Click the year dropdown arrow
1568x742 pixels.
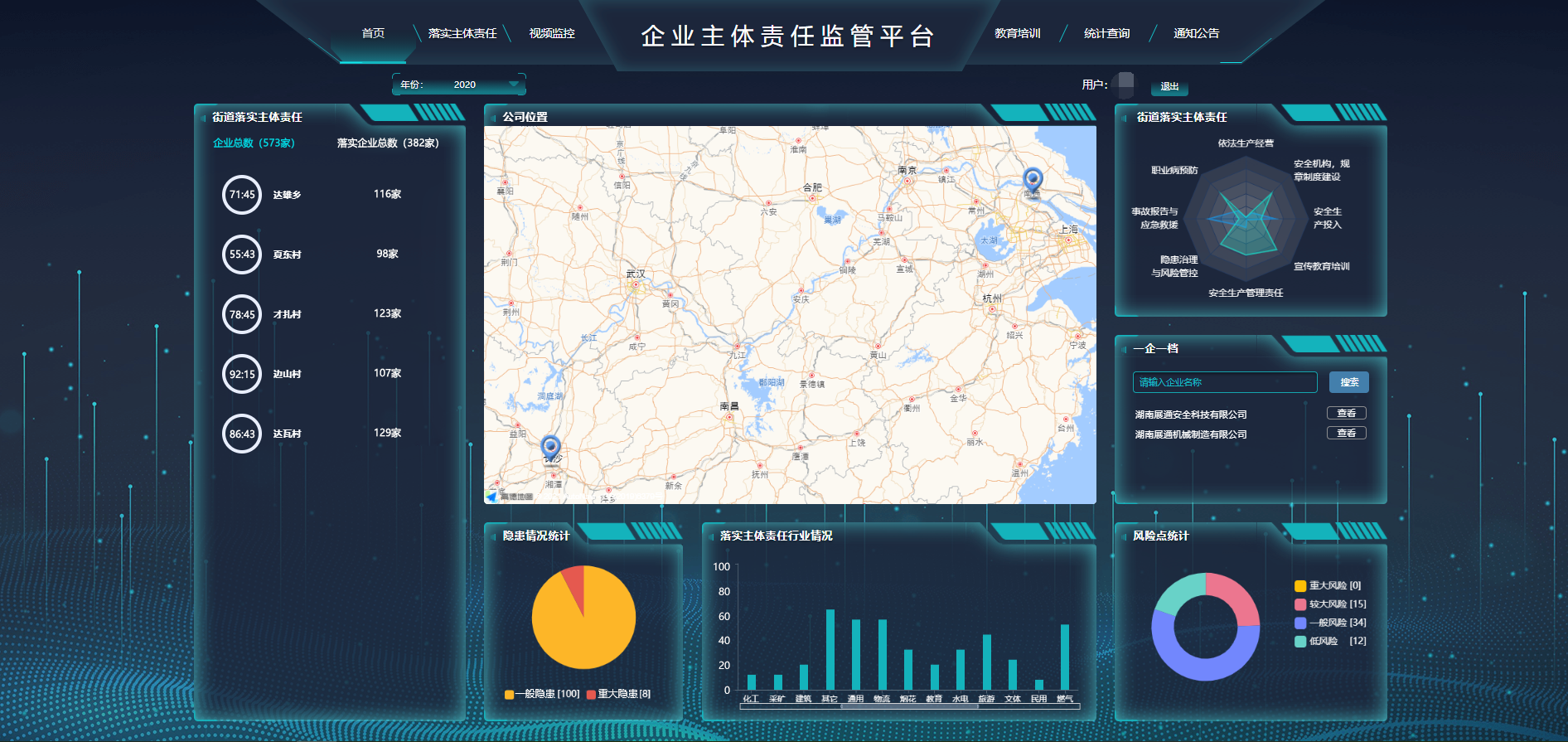coord(514,85)
